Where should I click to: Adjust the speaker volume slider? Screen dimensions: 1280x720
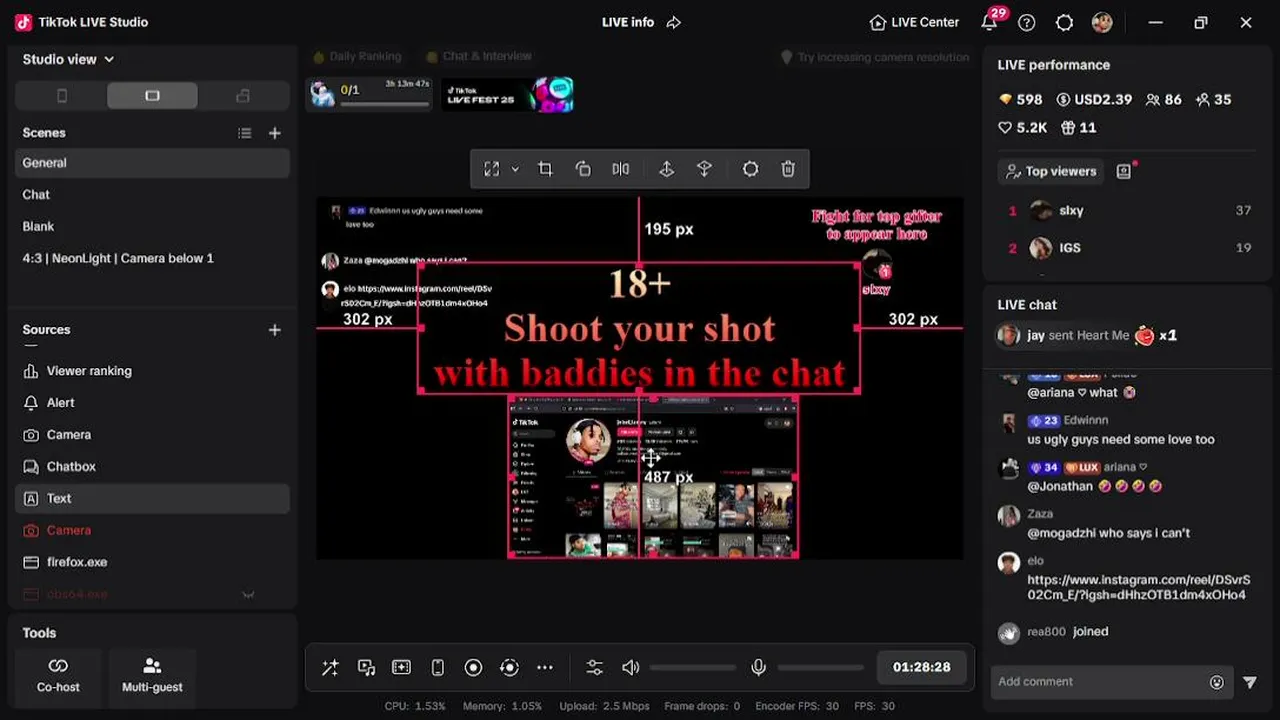click(692, 667)
